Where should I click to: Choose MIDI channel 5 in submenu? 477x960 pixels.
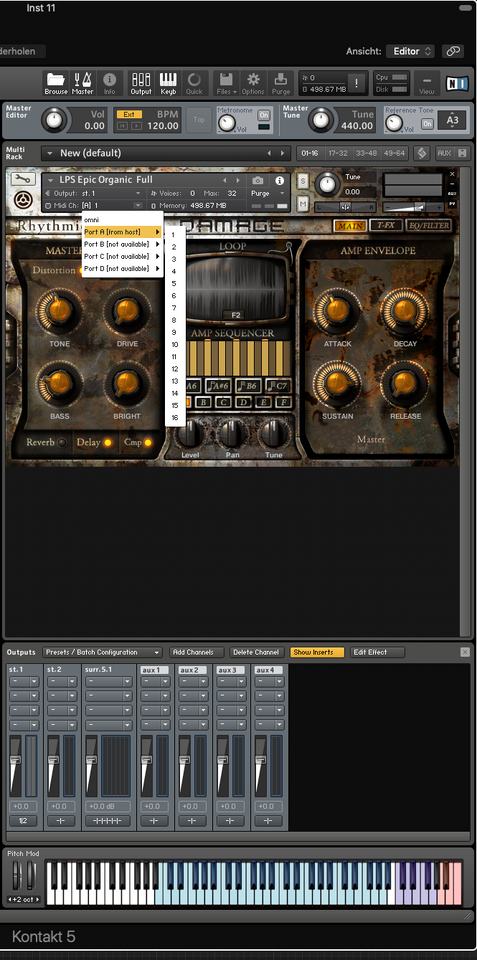[x=175, y=283]
